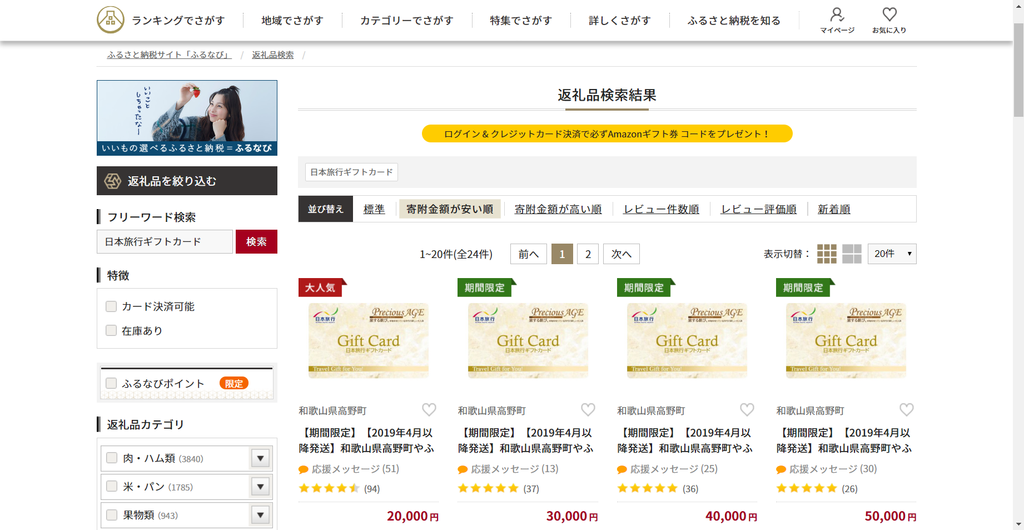Check 米・パン category
The image size is (1024, 530).
pyautogui.click(x=112, y=486)
